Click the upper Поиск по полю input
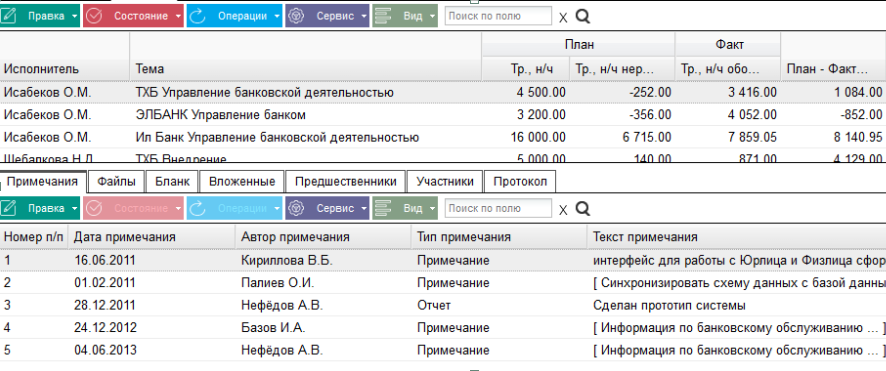 [x=498, y=16]
